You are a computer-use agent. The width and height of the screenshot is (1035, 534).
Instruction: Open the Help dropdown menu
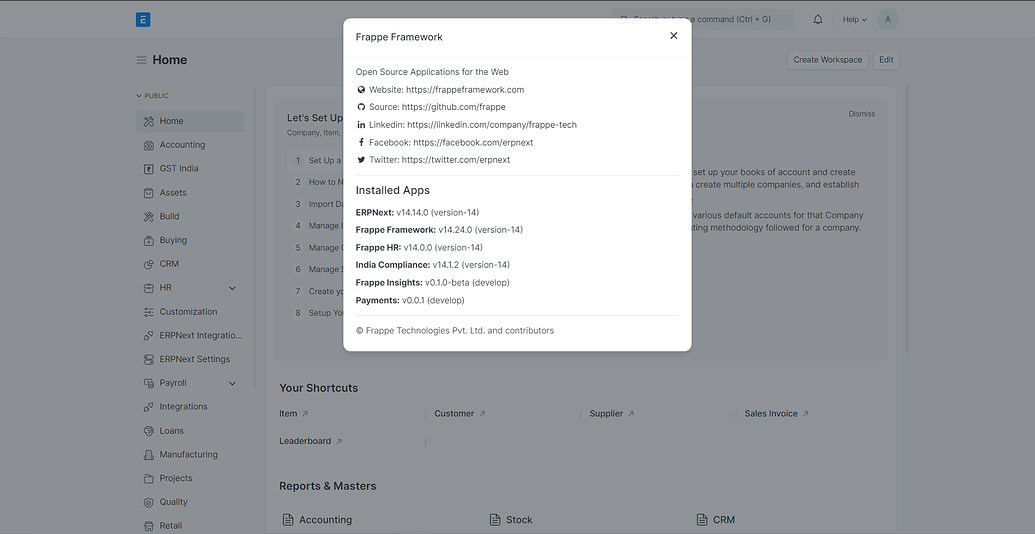[854, 20]
